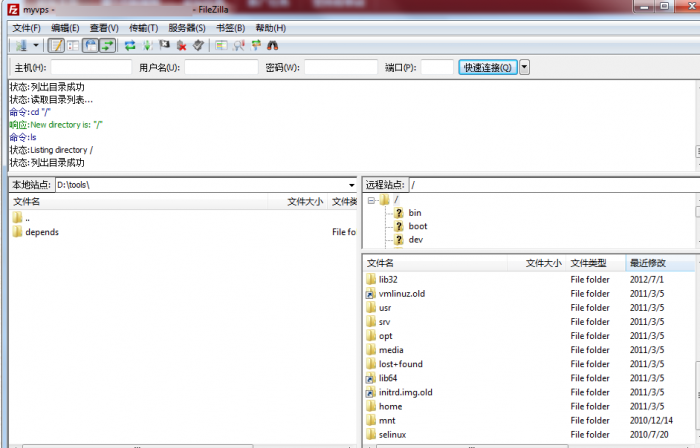
Task: Open the 服务器(S) menu
Action: (187, 28)
